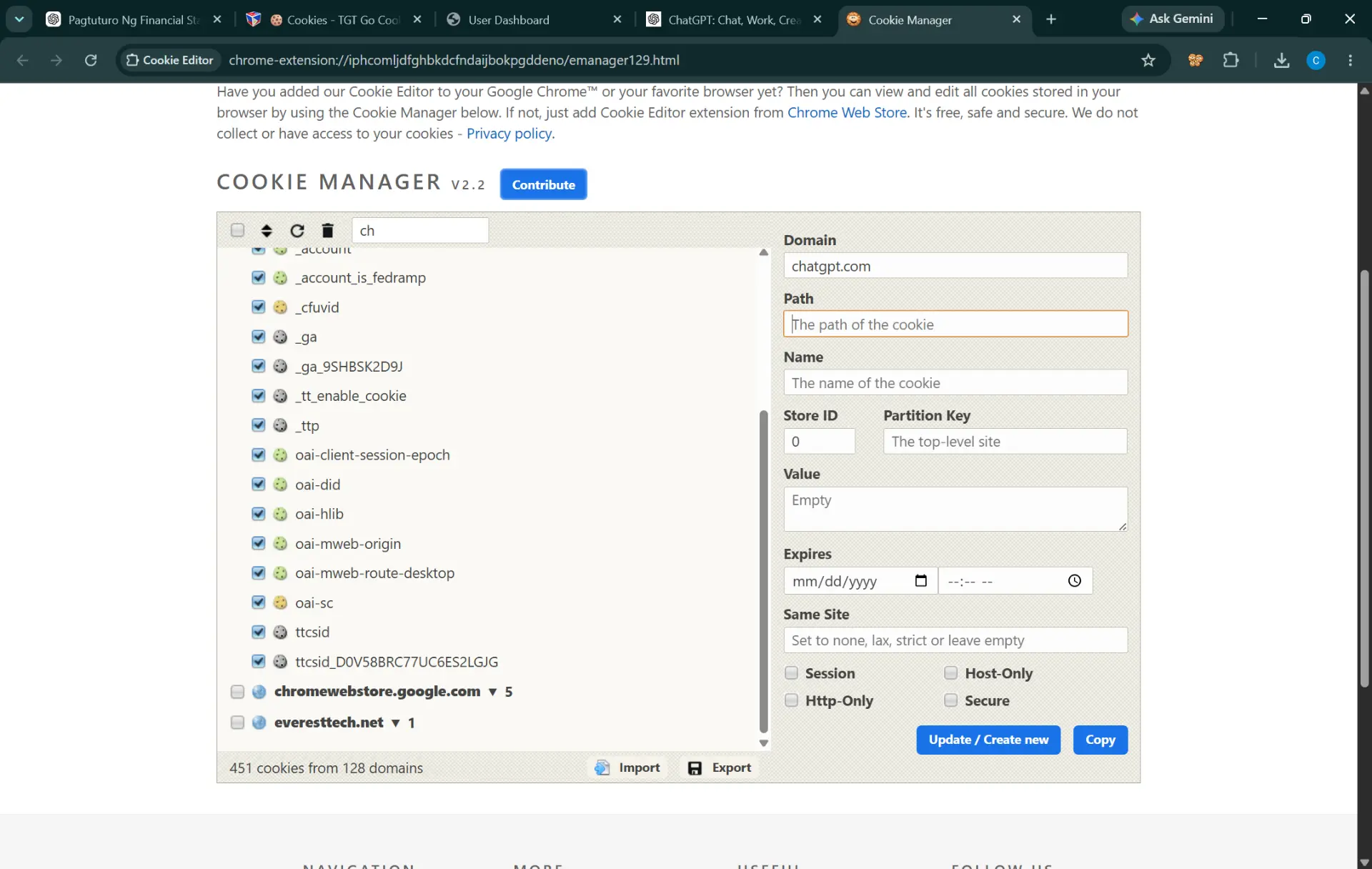Expand the everesttech.net domain arrow
Image resolution: width=1372 pixels, height=869 pixels.
395,722
